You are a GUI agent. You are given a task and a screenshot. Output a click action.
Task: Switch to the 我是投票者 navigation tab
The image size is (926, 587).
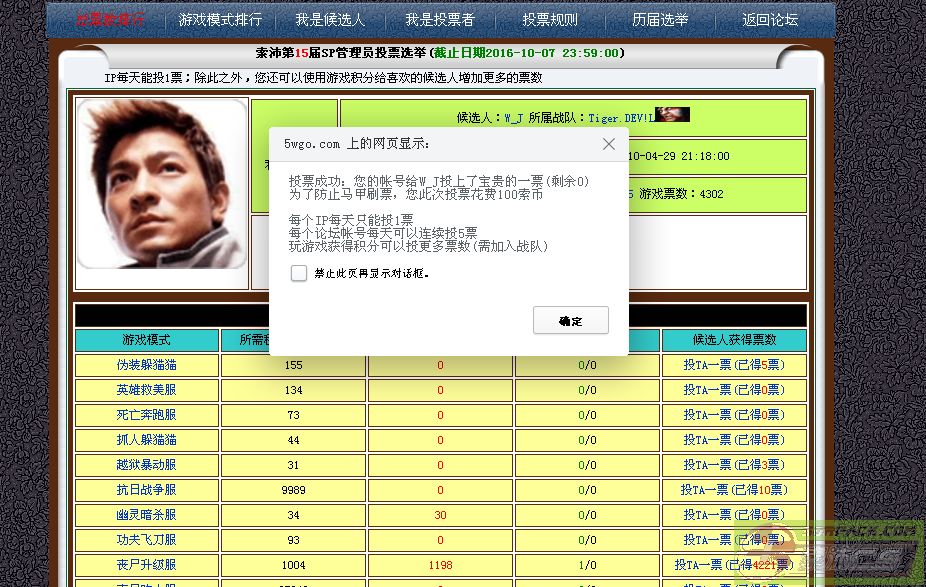coord(440,20)
